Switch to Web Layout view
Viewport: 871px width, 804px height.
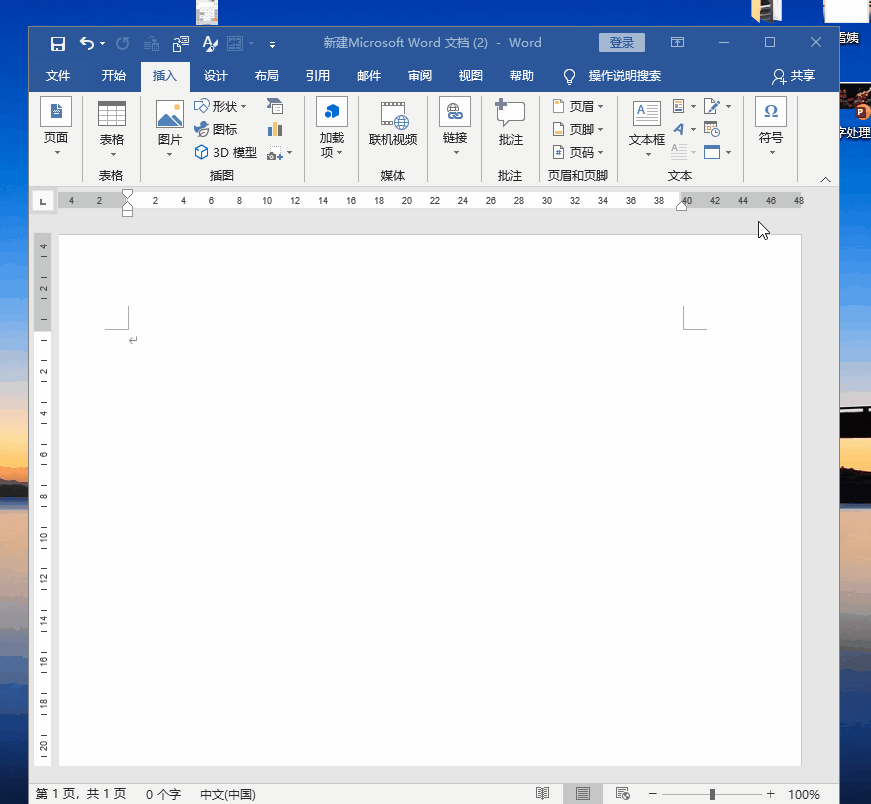coord(622,794)
